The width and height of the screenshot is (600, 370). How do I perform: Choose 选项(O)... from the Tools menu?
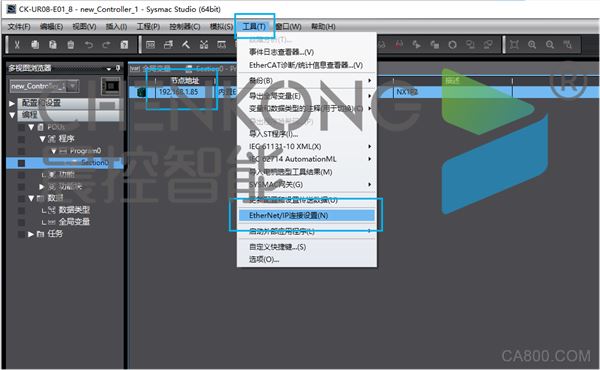click(264, 259)
